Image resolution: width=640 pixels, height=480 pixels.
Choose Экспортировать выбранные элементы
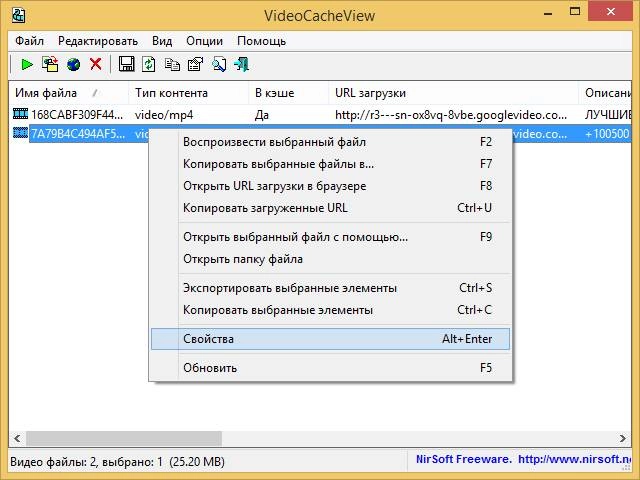coord(330,288)
